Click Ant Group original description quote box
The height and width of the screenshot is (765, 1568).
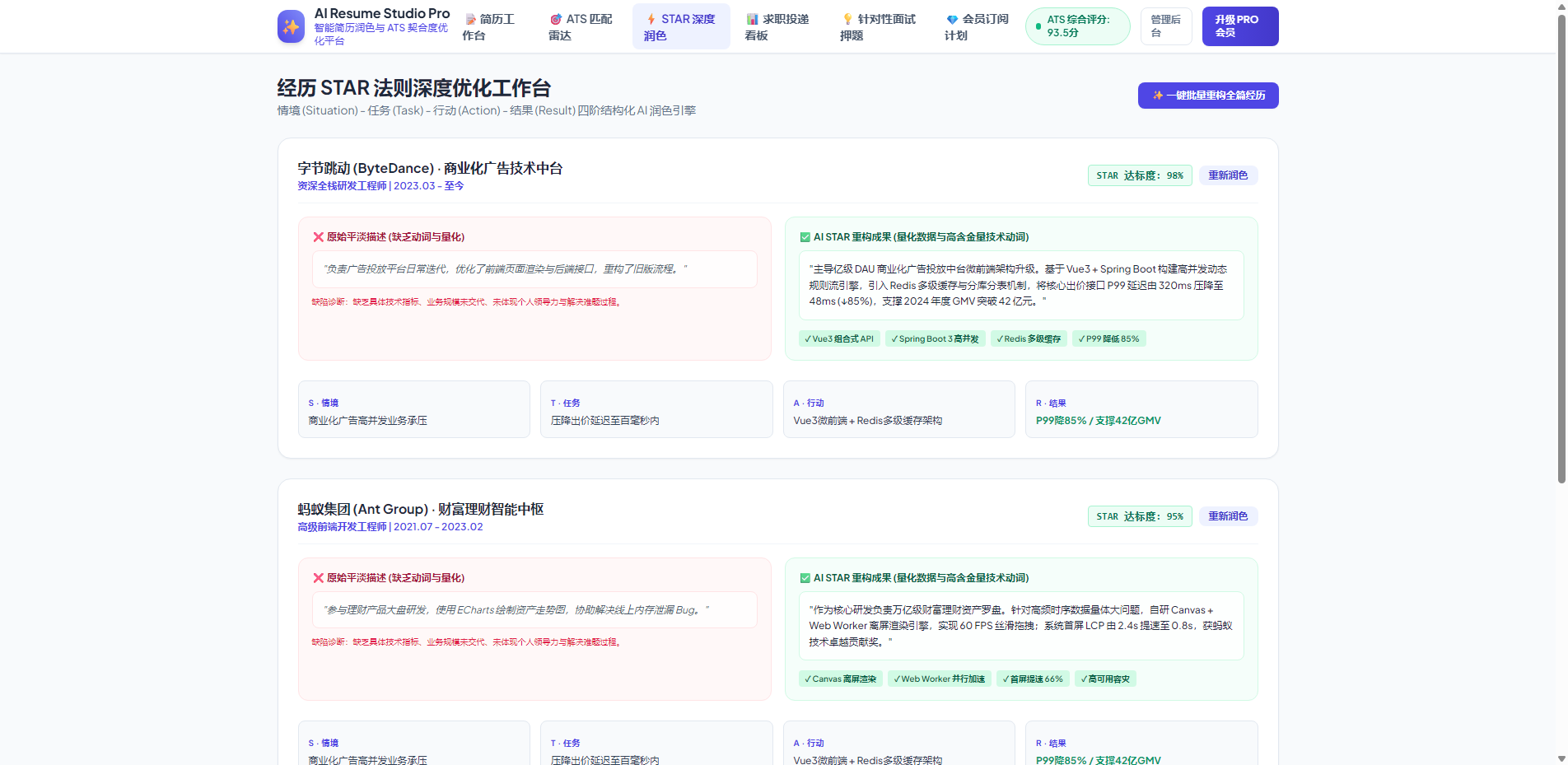pyautogui.click(x=534, y=610)
